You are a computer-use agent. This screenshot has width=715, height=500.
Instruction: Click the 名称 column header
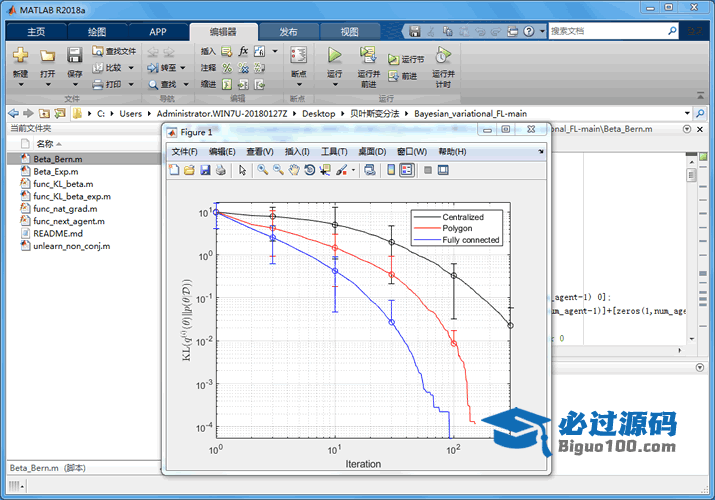click(x=45, y=144)
